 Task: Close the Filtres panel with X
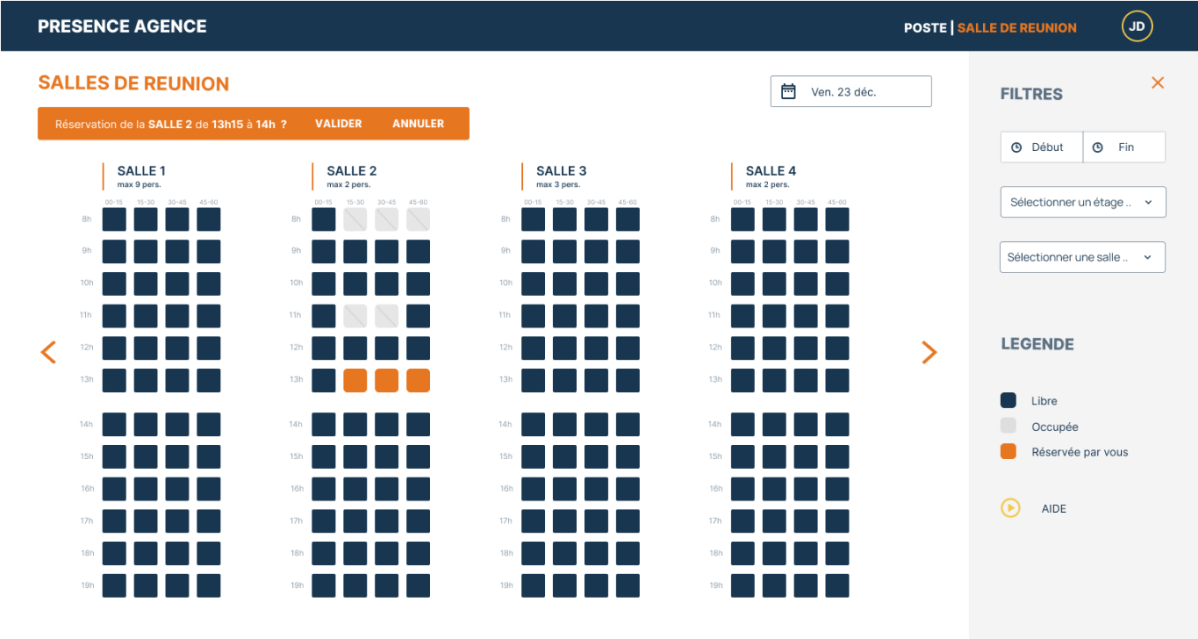pos(1157,83)
